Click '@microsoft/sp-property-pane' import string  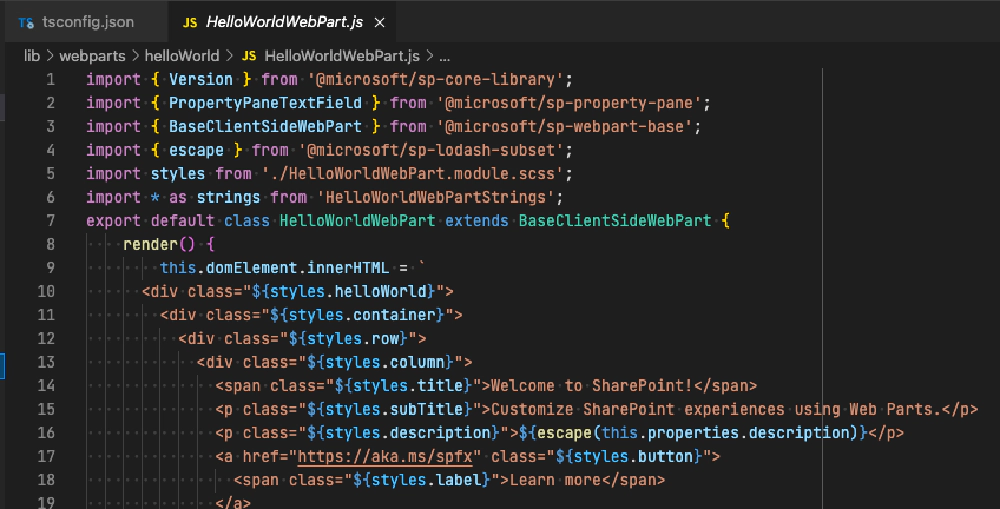click(570, 103)
